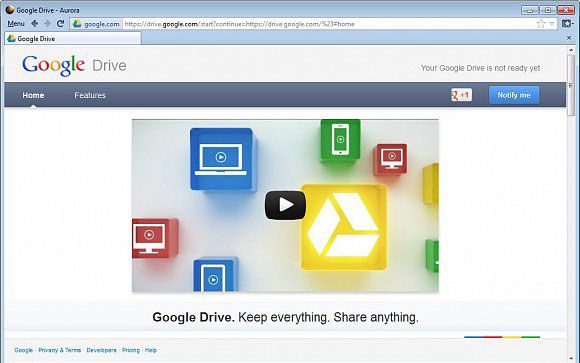Click the browser back arrow

tap(34, 24)
